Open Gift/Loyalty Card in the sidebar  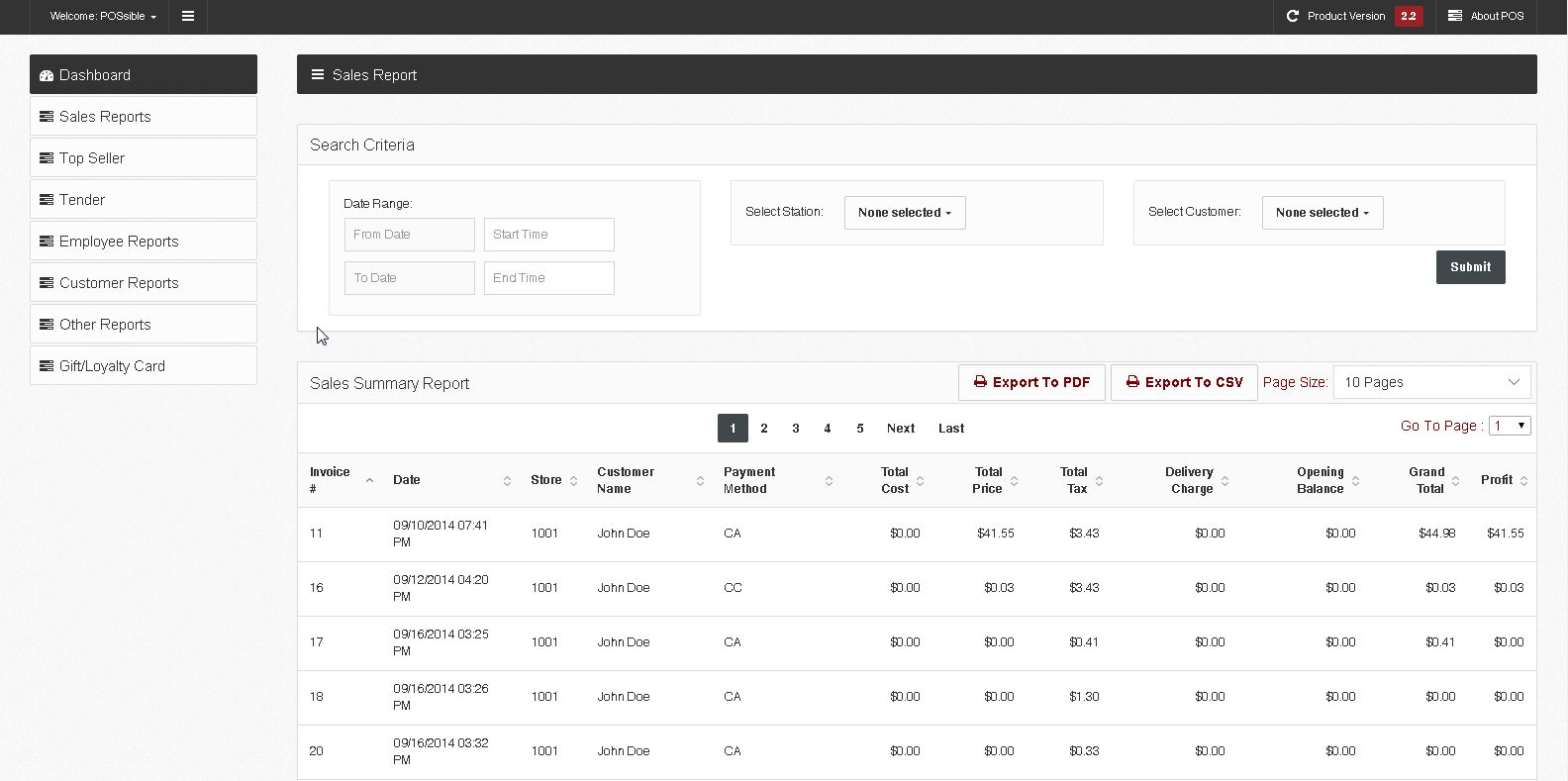(144, 366)
